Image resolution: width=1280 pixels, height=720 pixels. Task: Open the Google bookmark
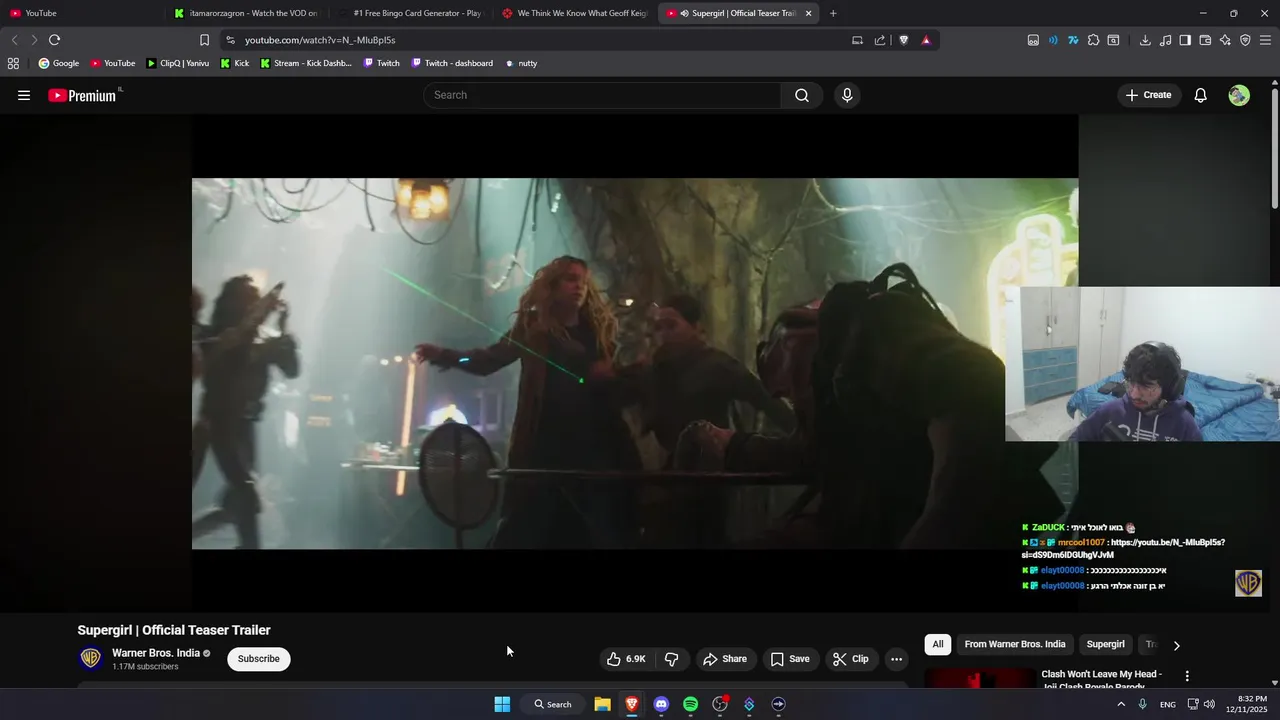coord(59,63)
